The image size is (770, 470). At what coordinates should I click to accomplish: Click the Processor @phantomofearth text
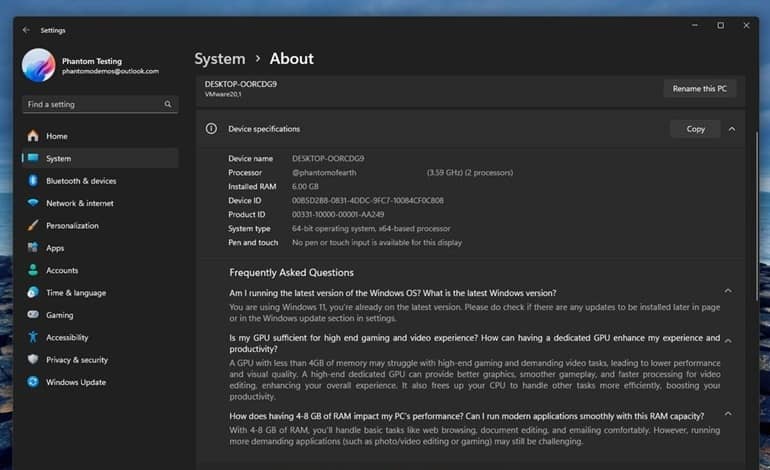(x=324, y=172)
